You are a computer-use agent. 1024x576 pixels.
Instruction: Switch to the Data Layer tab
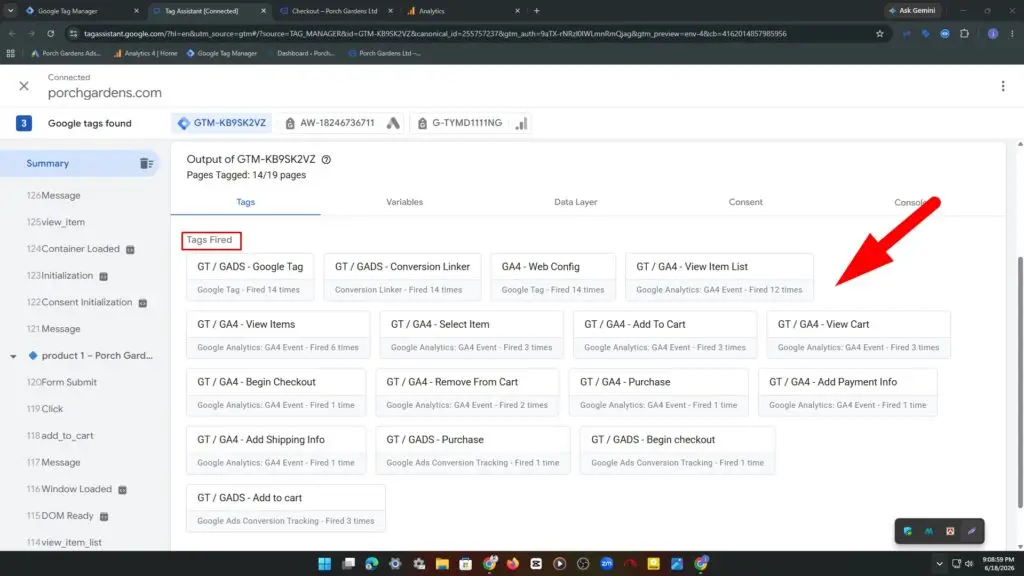(575, 202)
